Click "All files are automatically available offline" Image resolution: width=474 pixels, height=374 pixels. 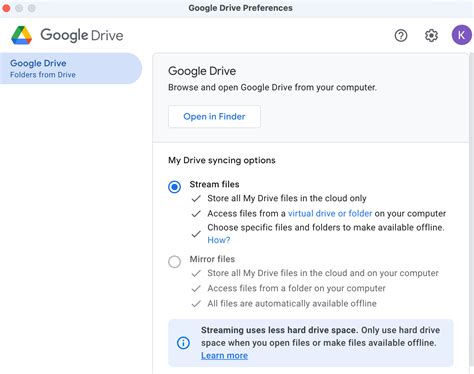click(x=292, y=304)
